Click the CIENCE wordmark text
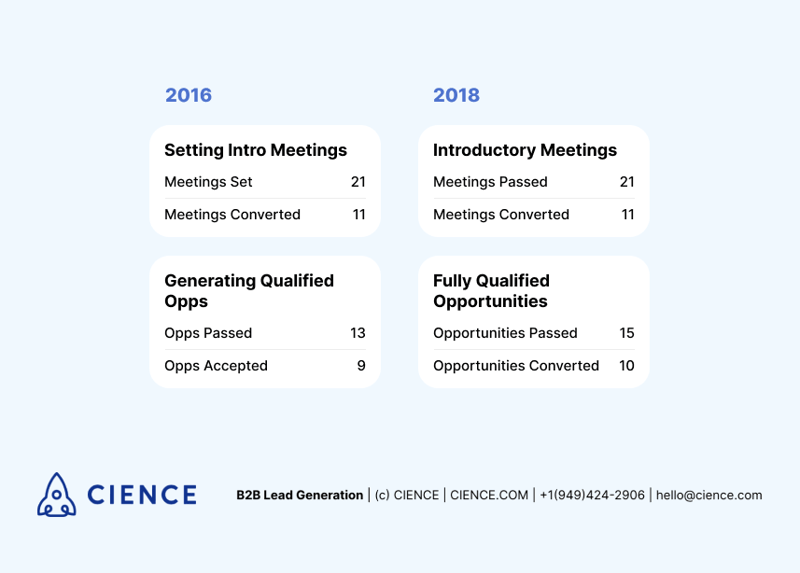 [142, 495]
